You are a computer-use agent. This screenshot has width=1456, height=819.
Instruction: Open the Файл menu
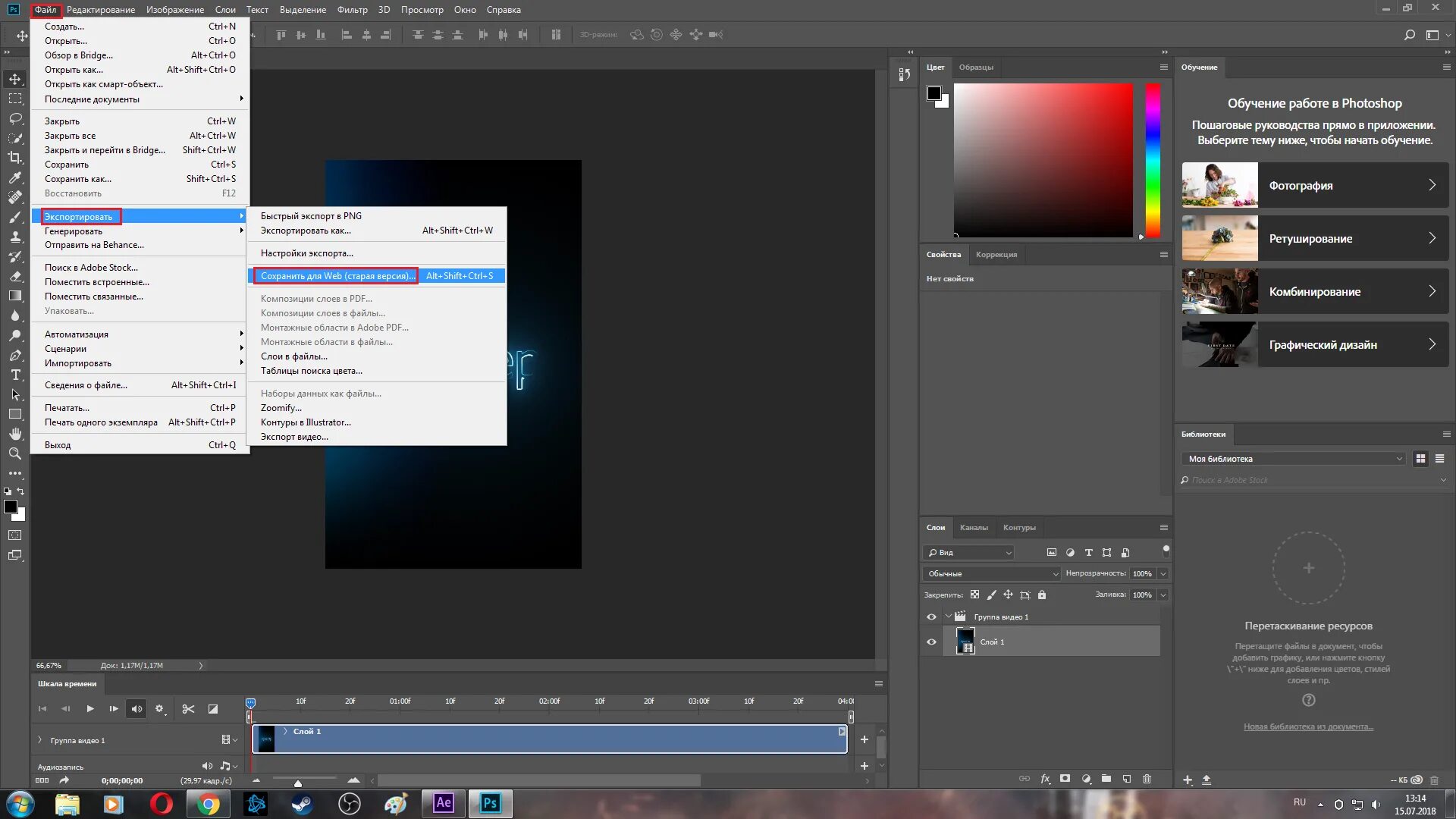coord(45,10)
